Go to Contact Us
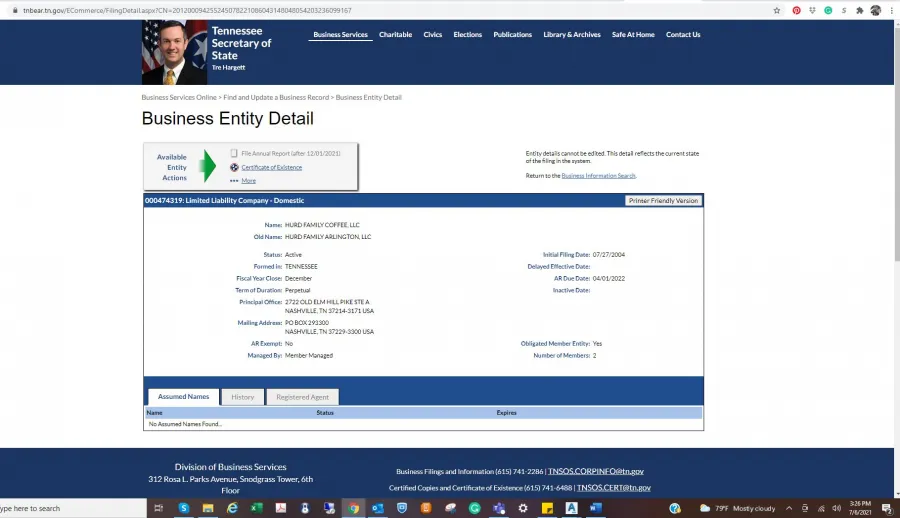Viewport: 900px width, 518px height. [683, 34]
